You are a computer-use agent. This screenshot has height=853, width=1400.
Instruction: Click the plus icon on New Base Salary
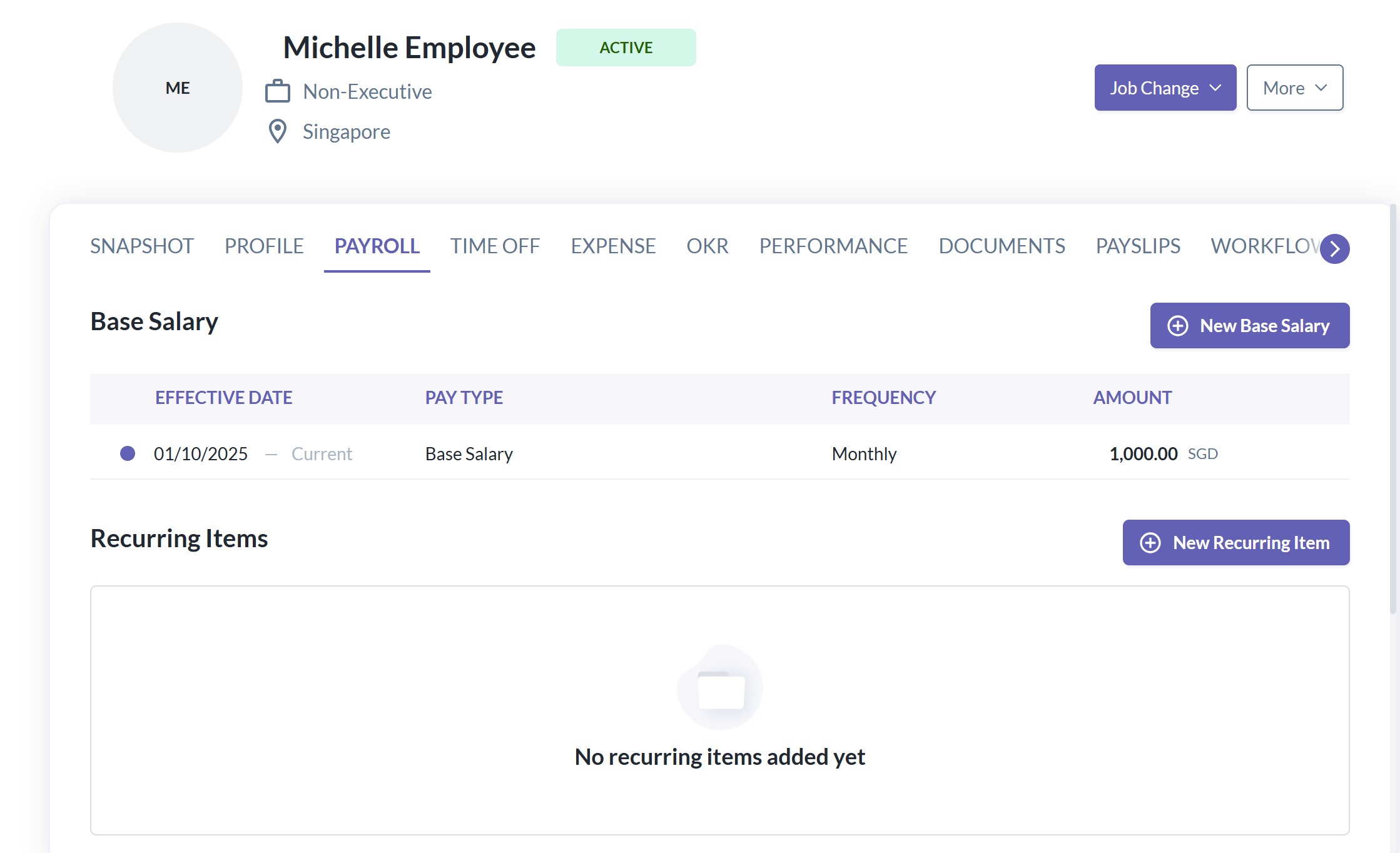pos(1178,326)
